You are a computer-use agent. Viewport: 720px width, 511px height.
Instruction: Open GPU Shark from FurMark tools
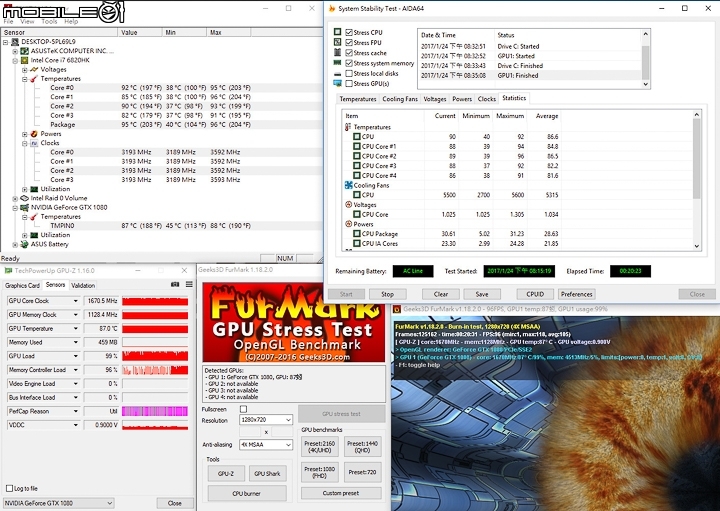pyautogui.click(x=267, y=473)
